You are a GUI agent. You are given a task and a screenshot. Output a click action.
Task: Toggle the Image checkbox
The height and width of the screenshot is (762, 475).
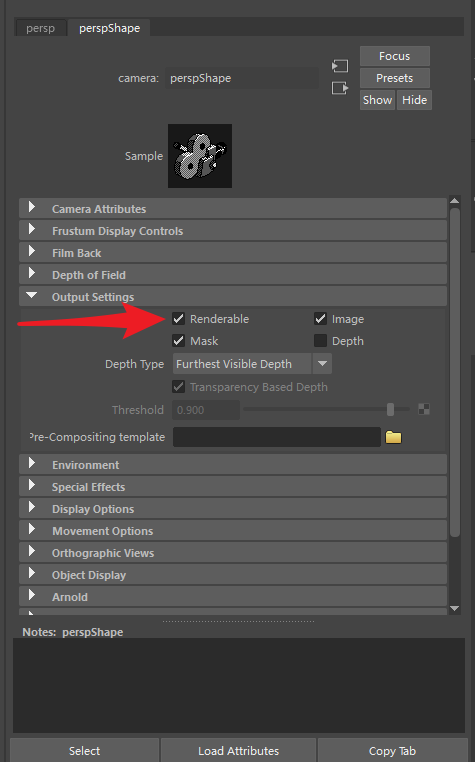coord(320,319)
